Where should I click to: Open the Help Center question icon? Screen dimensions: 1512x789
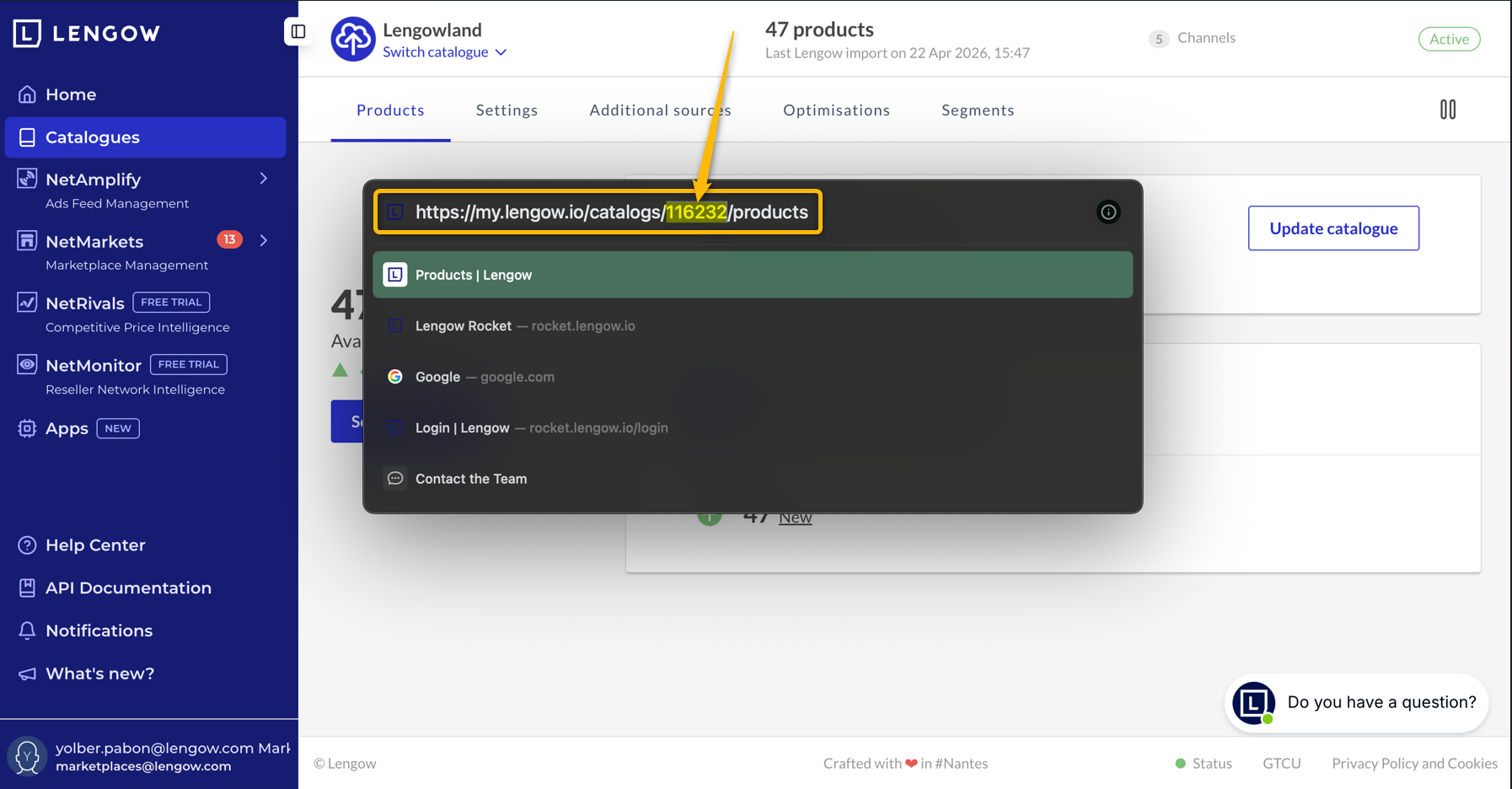[27, 545]
